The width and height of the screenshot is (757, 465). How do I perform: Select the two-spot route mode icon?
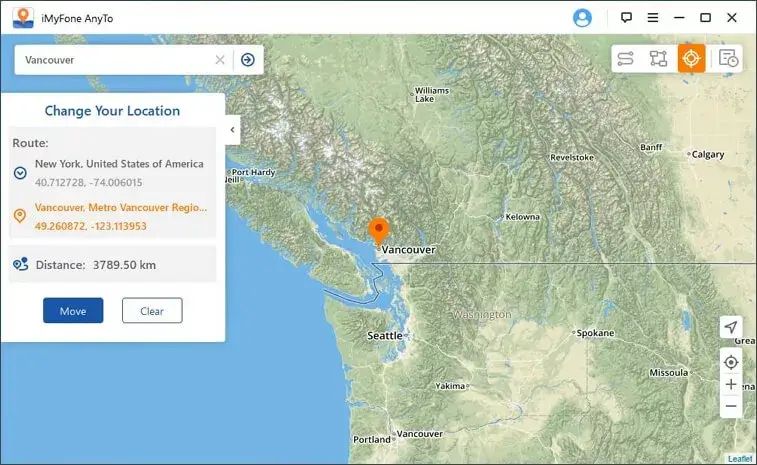625,59
